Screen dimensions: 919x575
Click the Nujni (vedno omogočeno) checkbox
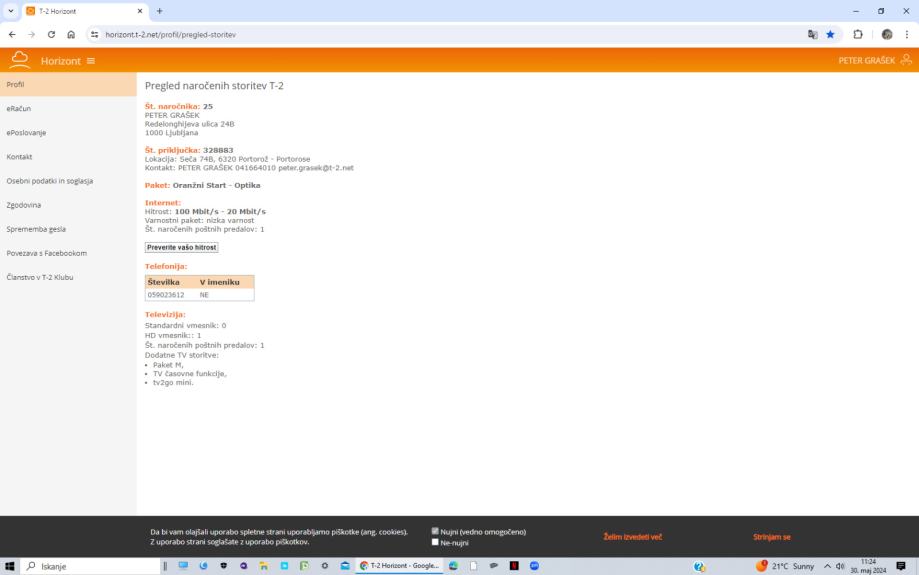[435, 531]
